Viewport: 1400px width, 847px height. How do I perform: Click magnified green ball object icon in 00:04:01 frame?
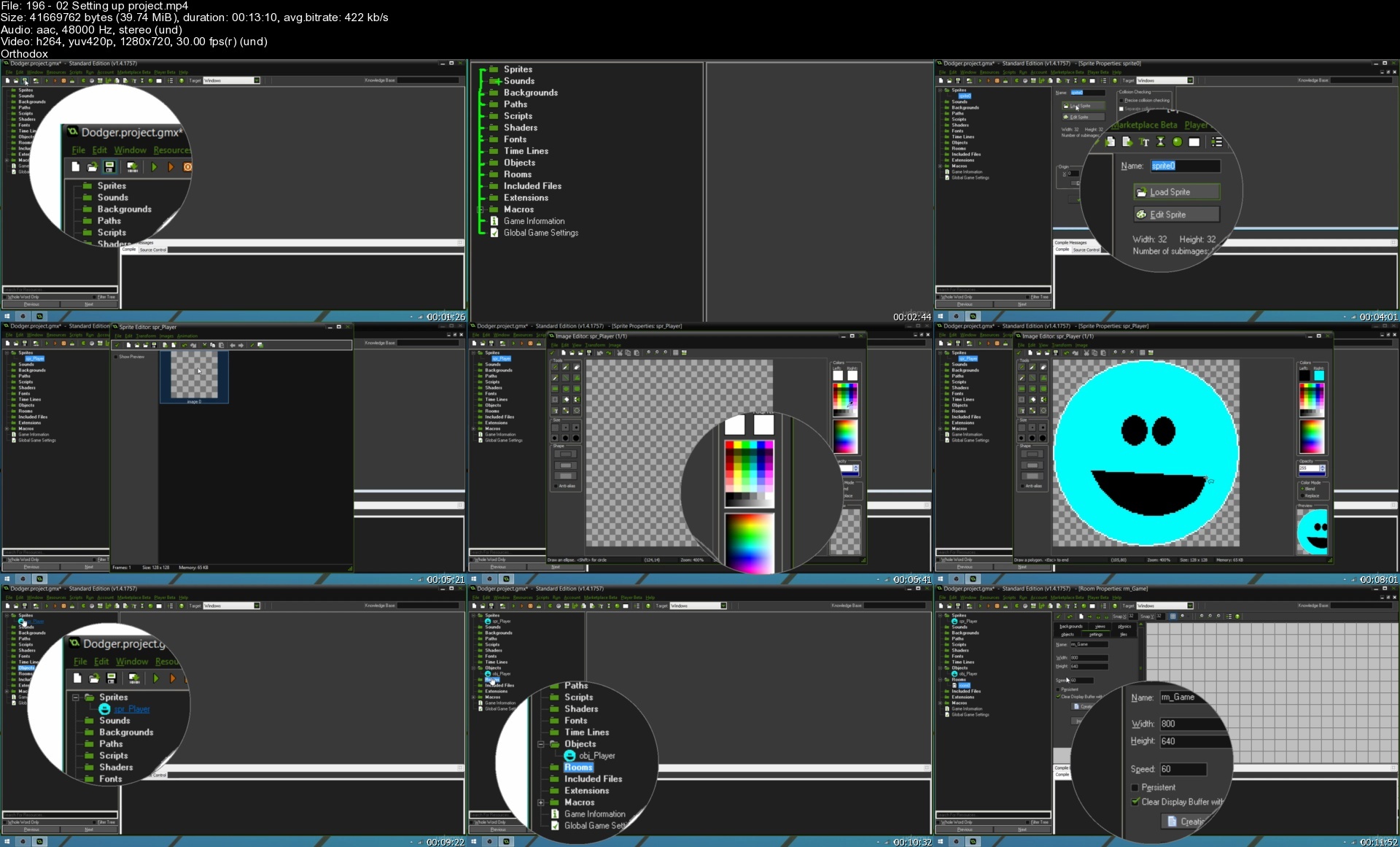[1177, 142]
